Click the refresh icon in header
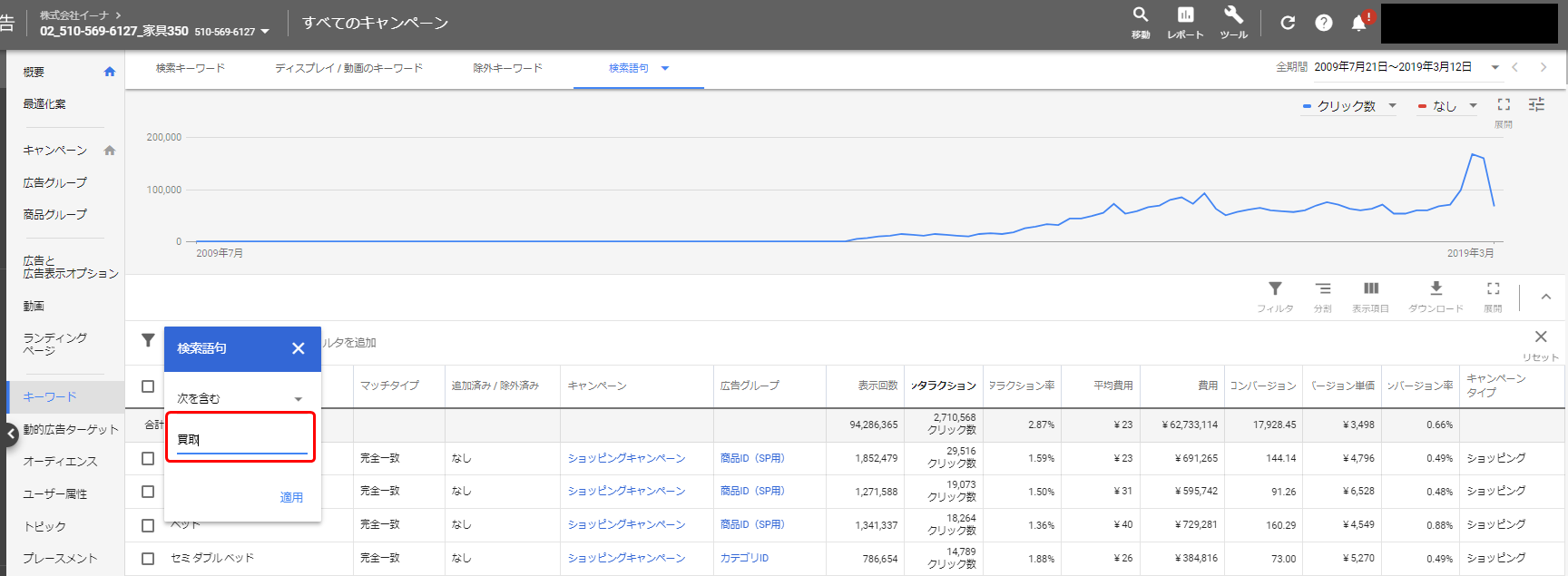The image size is (1568, 576). (x=1288, y=23)
